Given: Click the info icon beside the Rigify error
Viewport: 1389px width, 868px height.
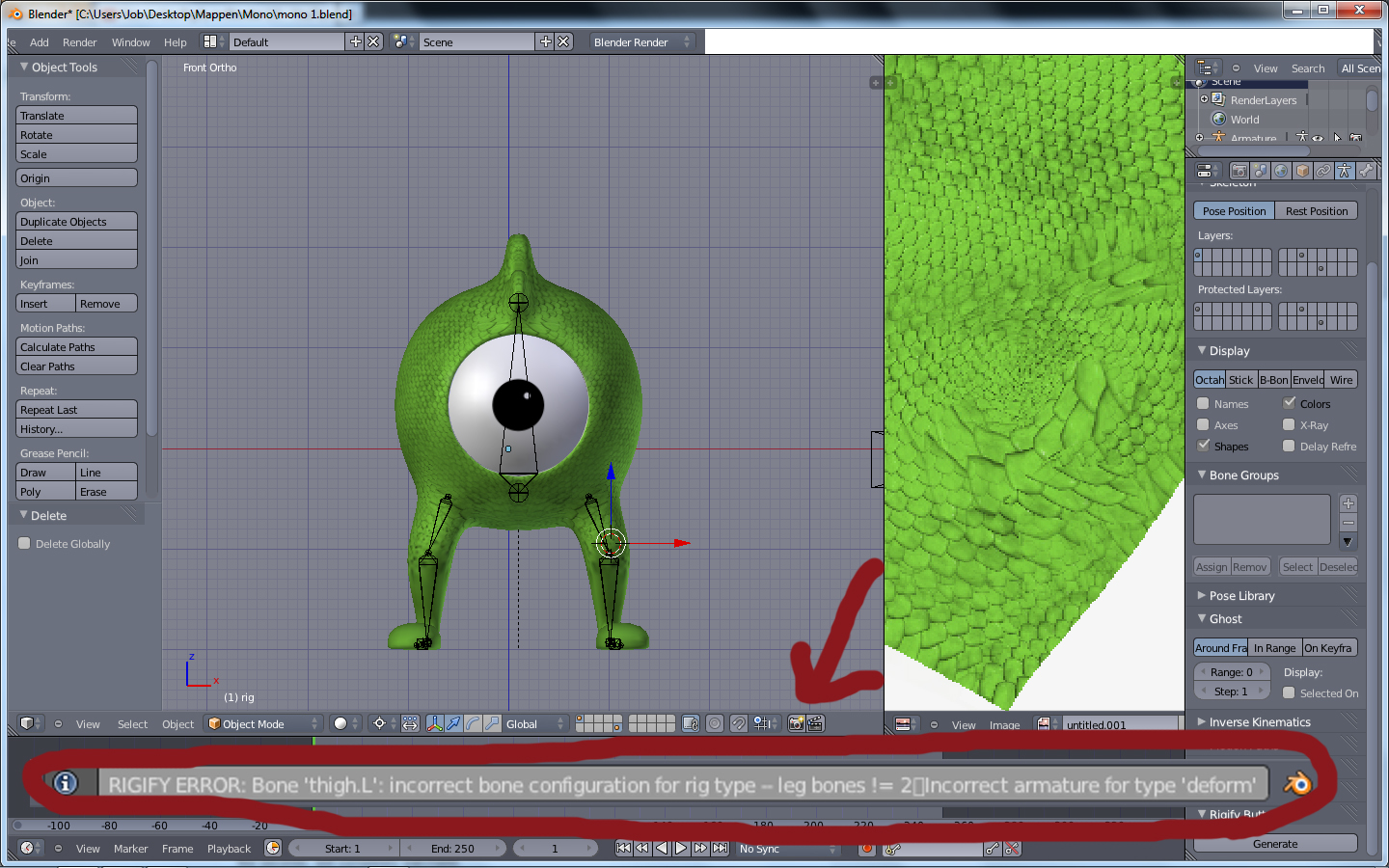Looking at the screenshot, I should tap(65, 783).
